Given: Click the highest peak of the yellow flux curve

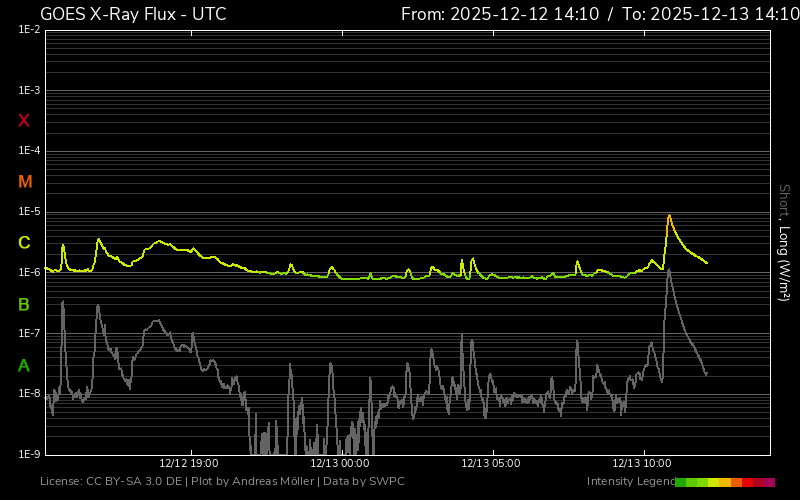Looking at the screenshot, I should click(668, 216).
